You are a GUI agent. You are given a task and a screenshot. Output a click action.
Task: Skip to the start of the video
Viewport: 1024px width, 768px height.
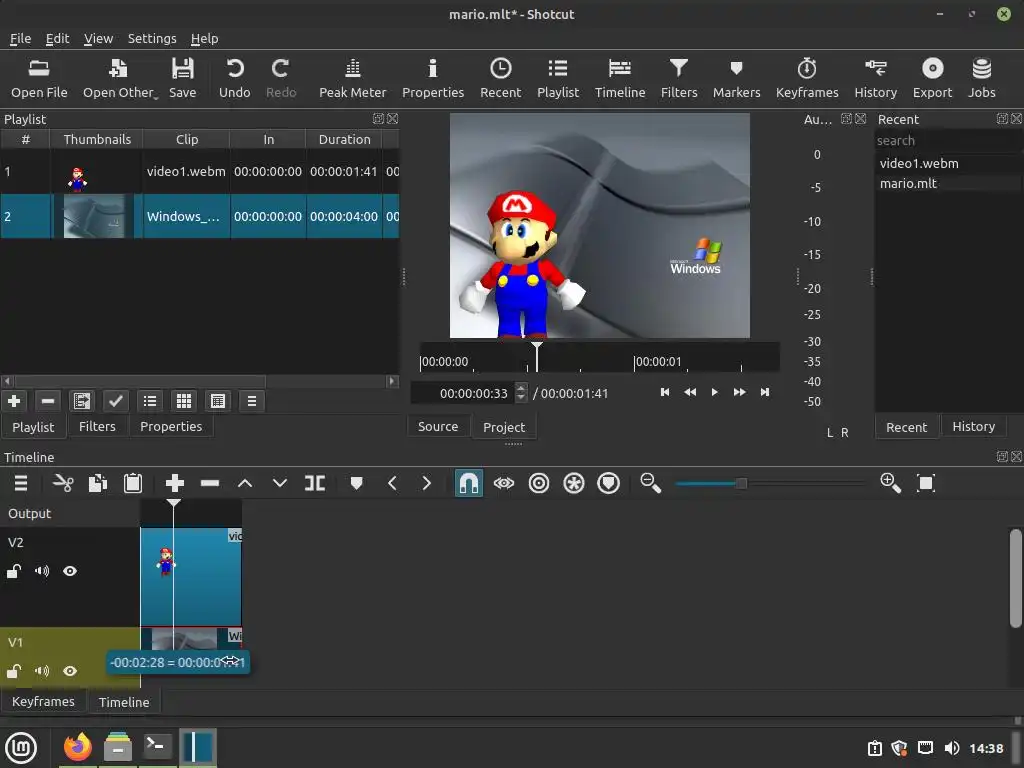(665, 392)
